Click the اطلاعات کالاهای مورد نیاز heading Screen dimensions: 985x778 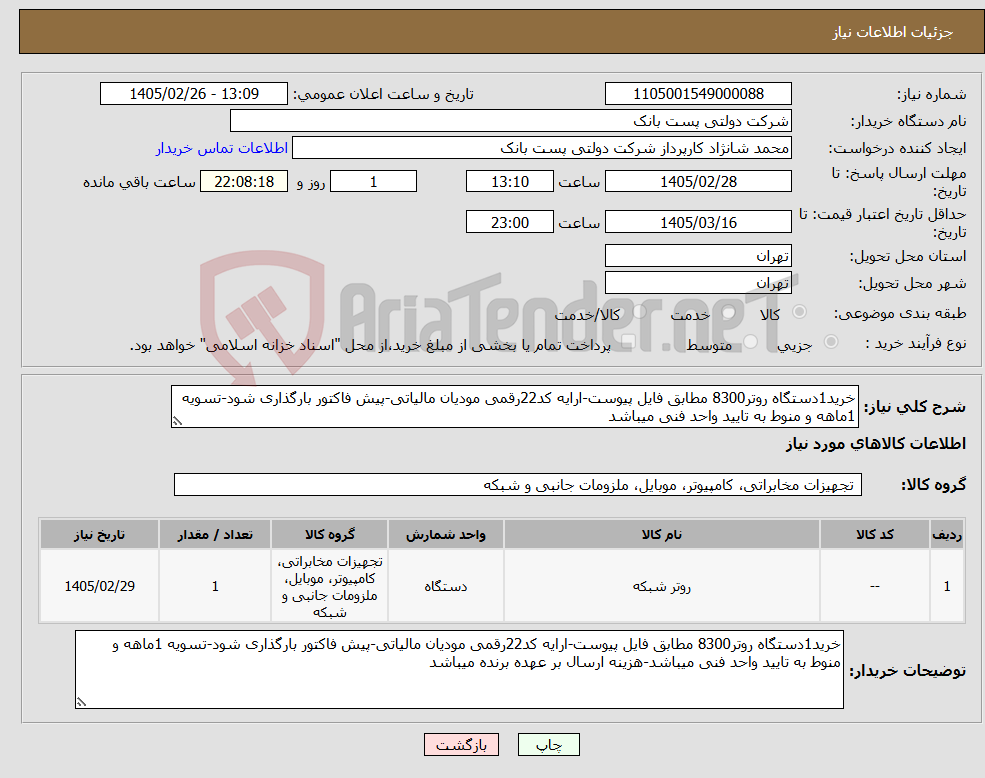876,444
